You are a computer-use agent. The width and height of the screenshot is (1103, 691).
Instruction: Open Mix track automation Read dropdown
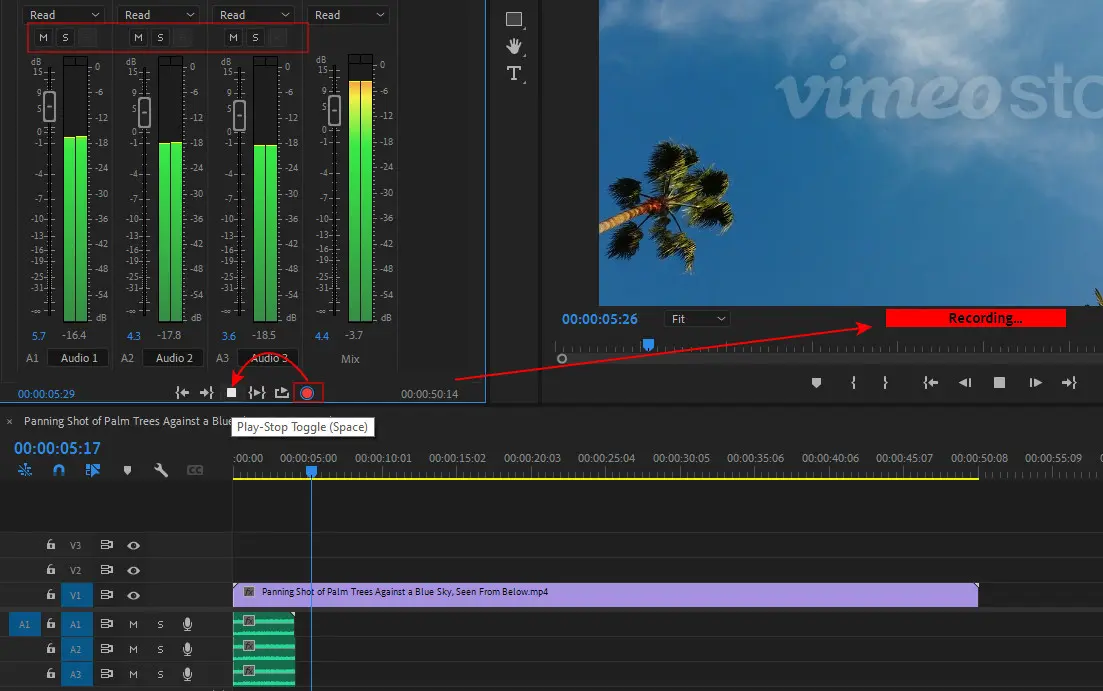(349, 15)
